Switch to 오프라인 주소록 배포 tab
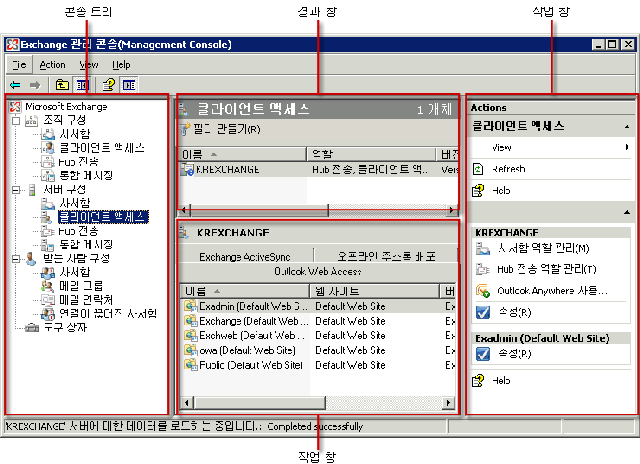 click(x=386, y=256)
